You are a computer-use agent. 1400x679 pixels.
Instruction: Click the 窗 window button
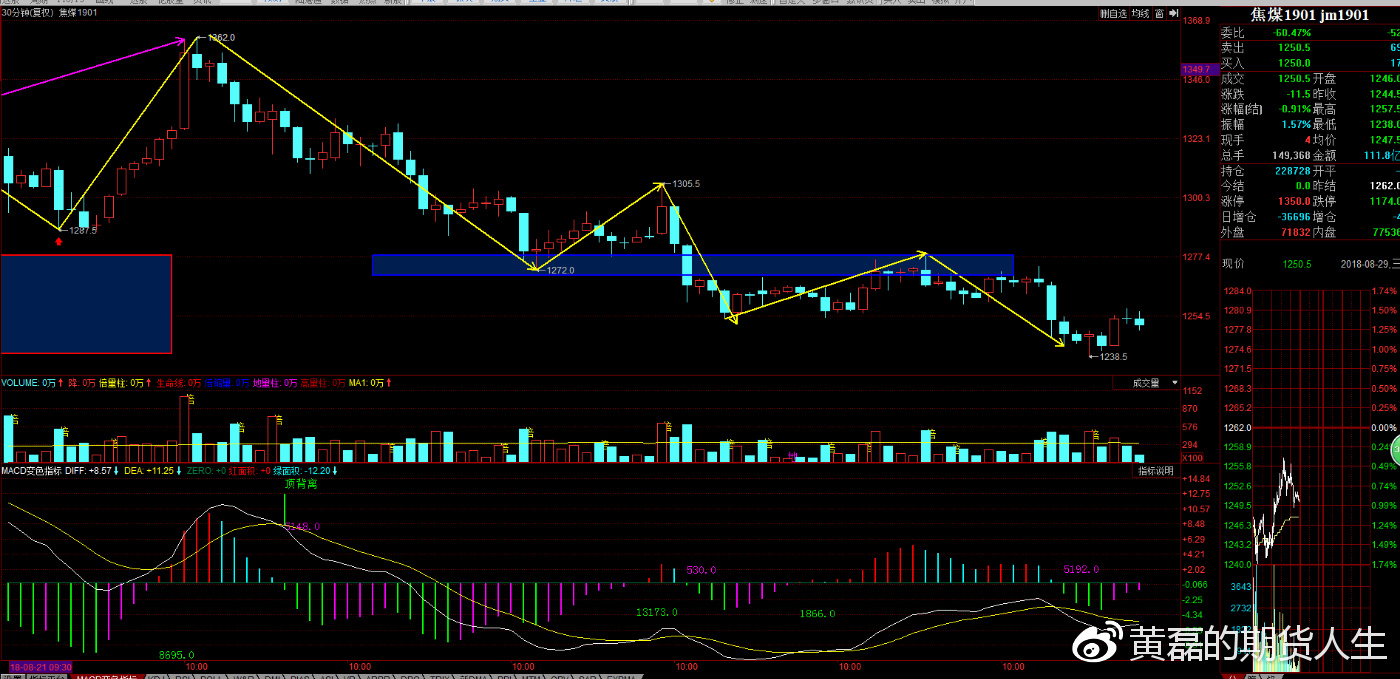pos(1158,13)
